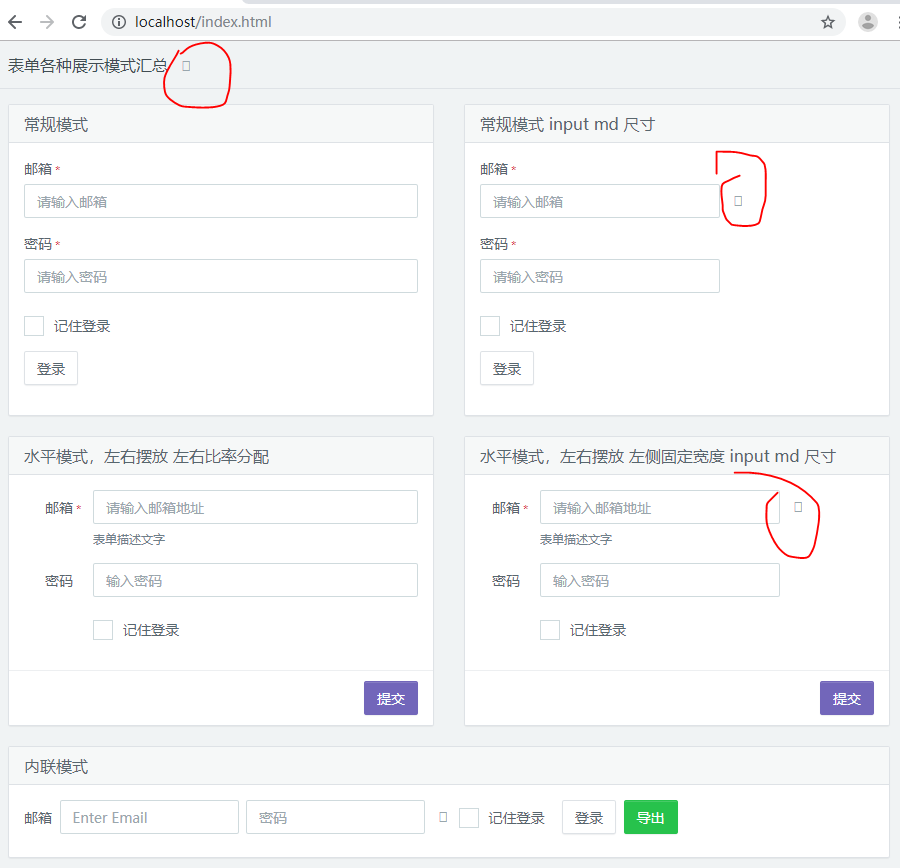Click the 内联模式 panel heading
Viewport: 900px width, 868px height.
(56, 766)
